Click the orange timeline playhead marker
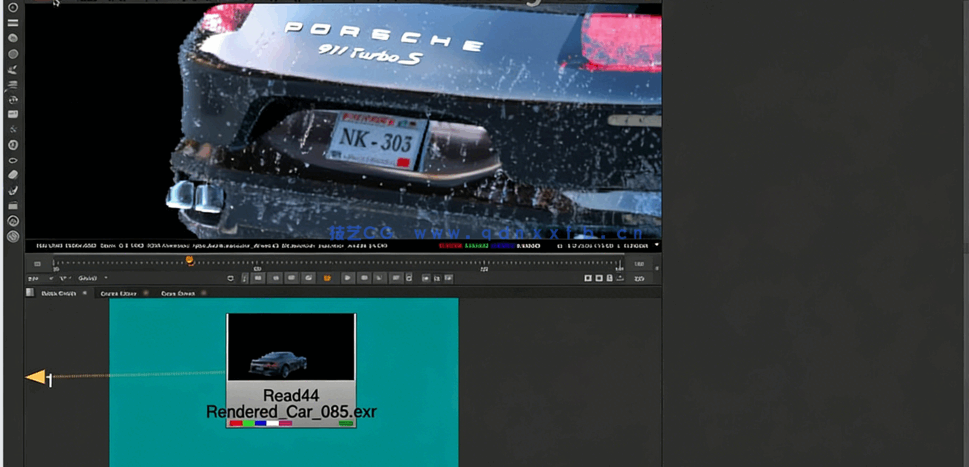This screenshot has height=467, width=969. point(189,261)
